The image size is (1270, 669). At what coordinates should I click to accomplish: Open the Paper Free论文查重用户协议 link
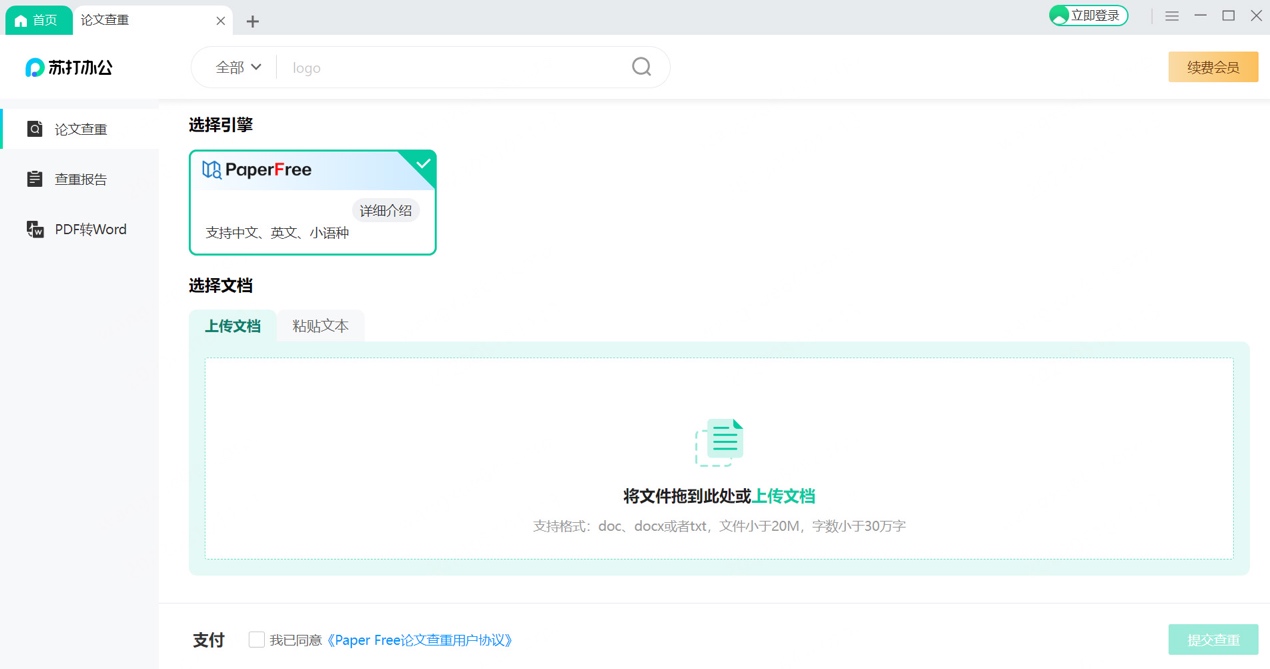tap(420, 640)
